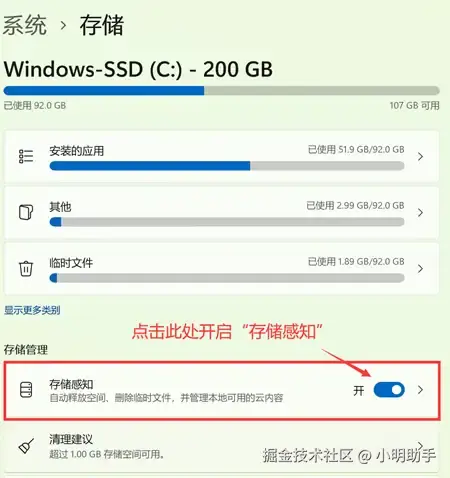
Task: Click the C: drive usage bar
Action: click(x=221, y=90)
